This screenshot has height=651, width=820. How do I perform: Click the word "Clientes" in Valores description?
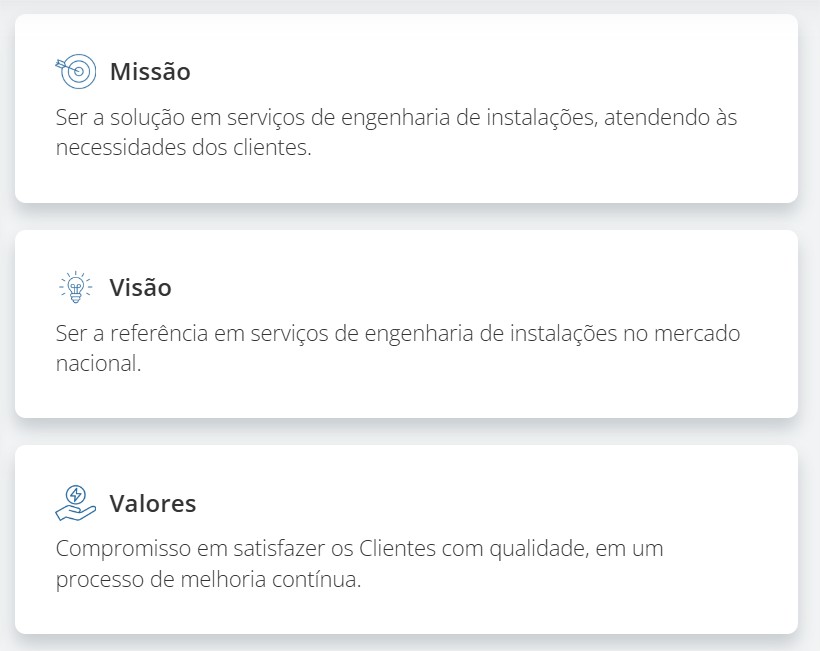point(396,549)
